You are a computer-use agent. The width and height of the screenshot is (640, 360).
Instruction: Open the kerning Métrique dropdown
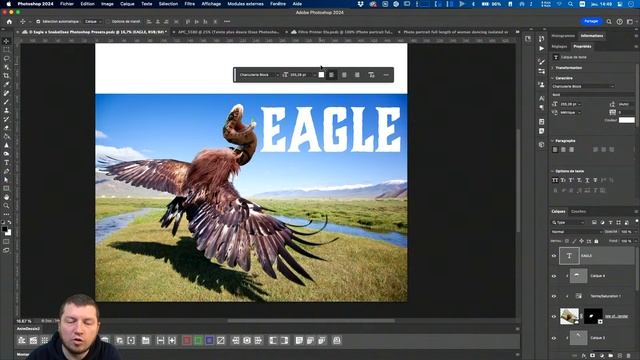[x=571, y=112]
